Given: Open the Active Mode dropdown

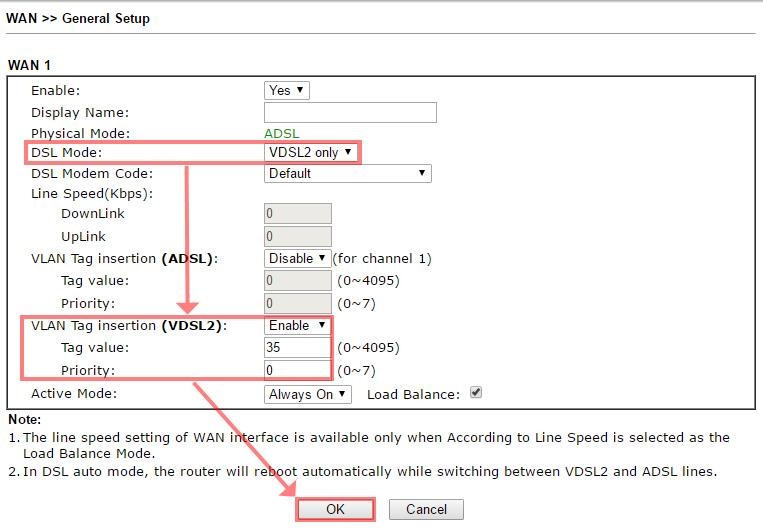Looking at the screenshot, I should (307, 394).
